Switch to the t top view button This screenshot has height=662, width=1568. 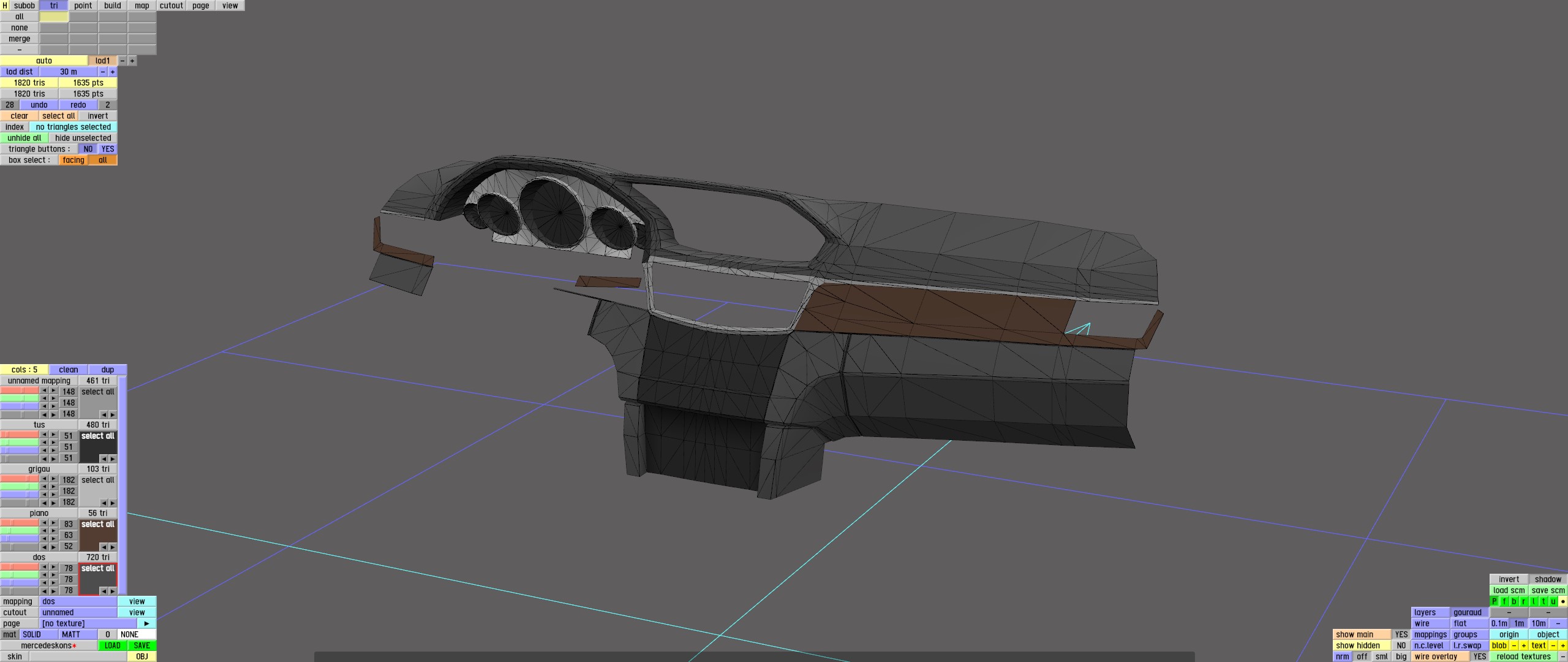1543,601
